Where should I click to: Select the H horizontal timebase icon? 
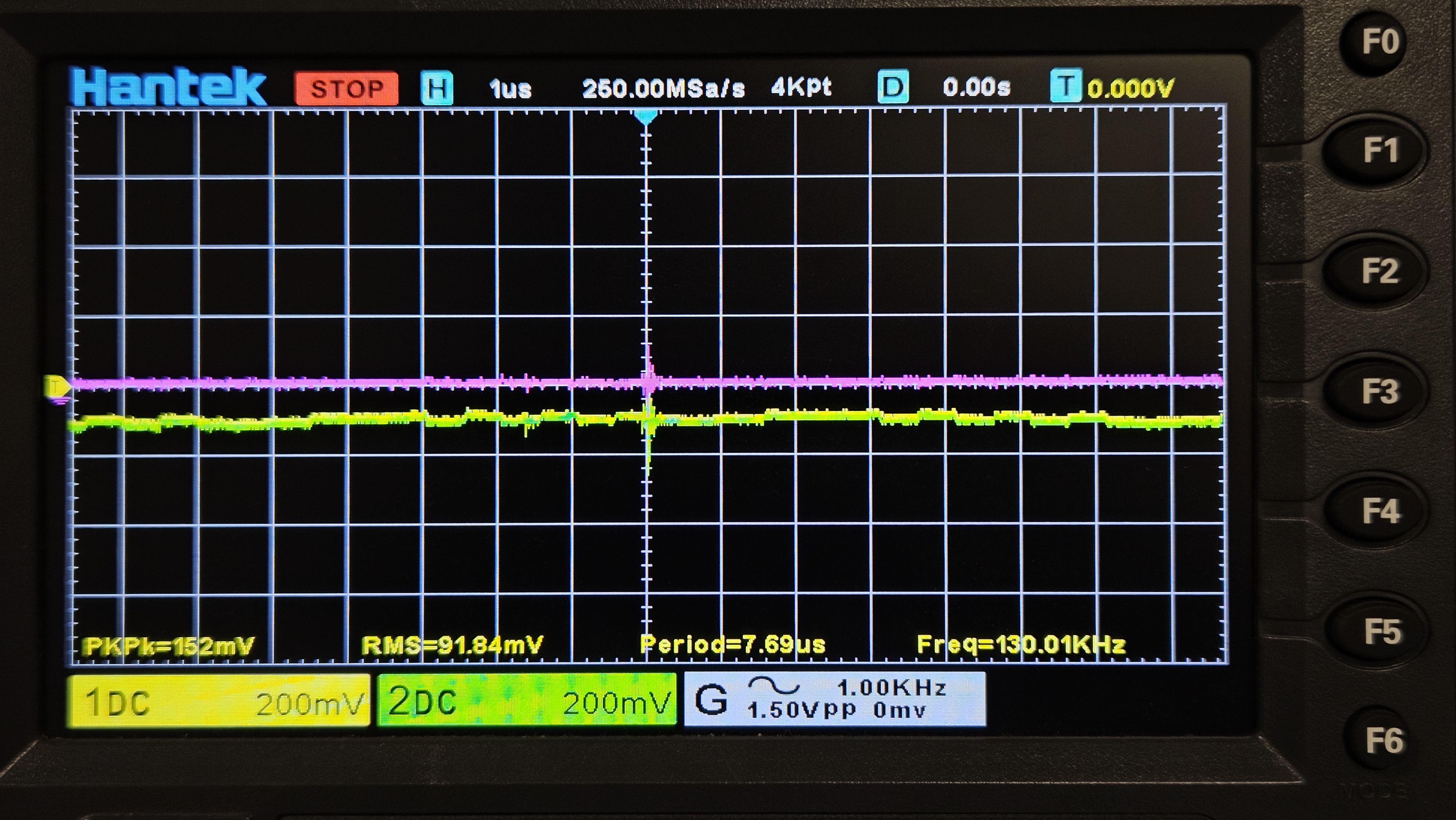pyautogui.click(x=437, y=89)
